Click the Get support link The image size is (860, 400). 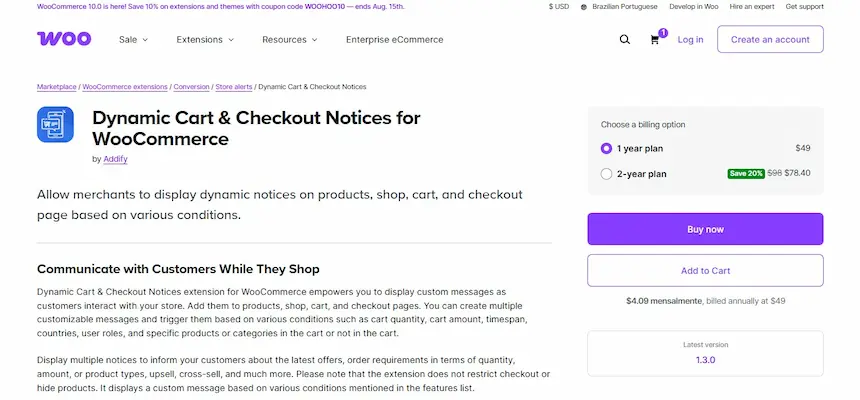click(805, 7)
